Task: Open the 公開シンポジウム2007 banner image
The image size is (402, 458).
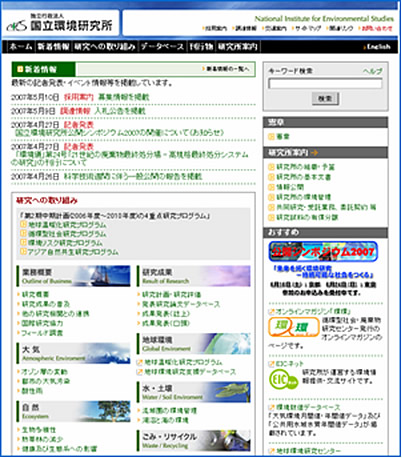Action: pos(323,251)
